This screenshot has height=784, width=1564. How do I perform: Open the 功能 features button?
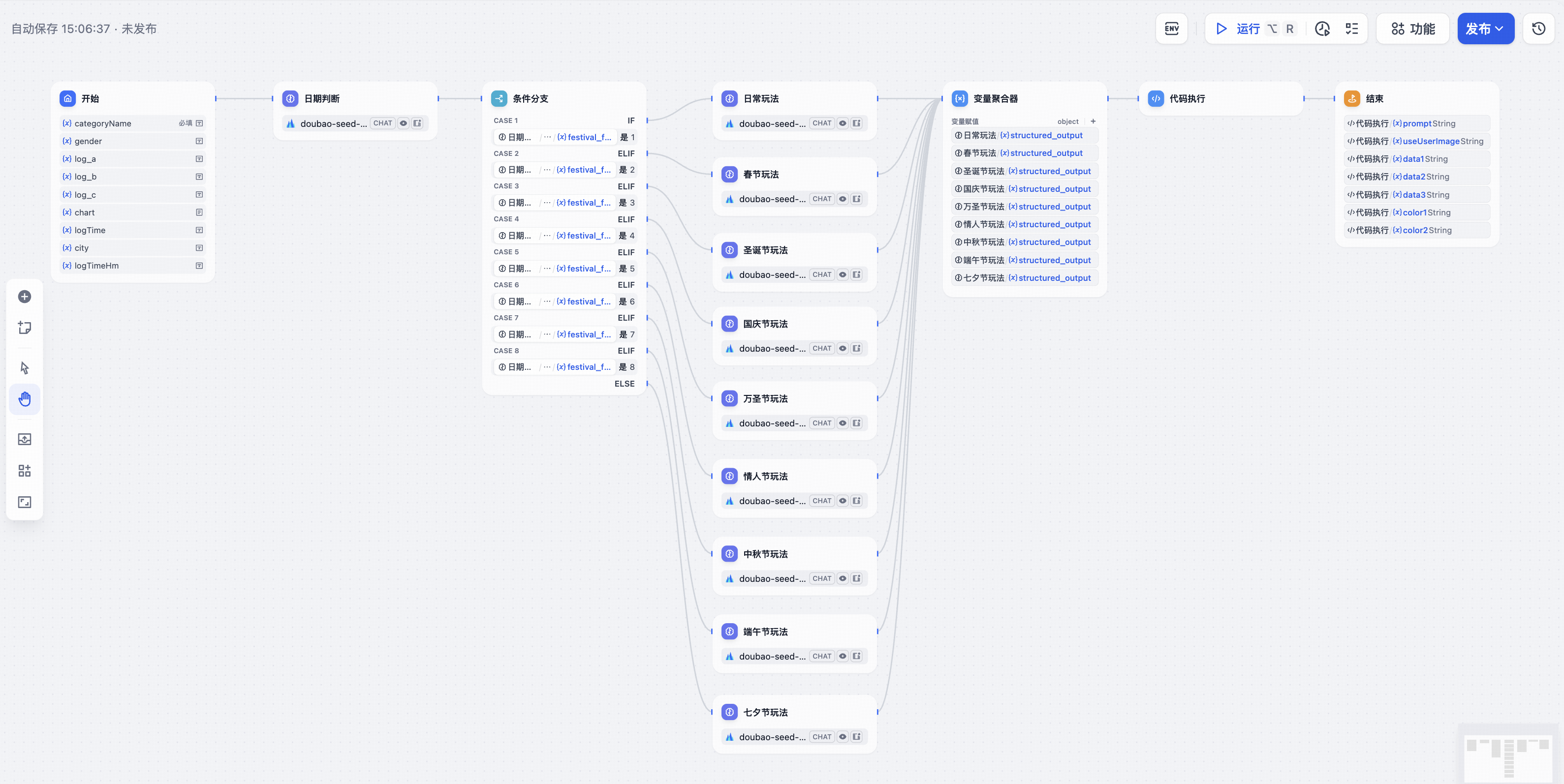point(1413,29)
